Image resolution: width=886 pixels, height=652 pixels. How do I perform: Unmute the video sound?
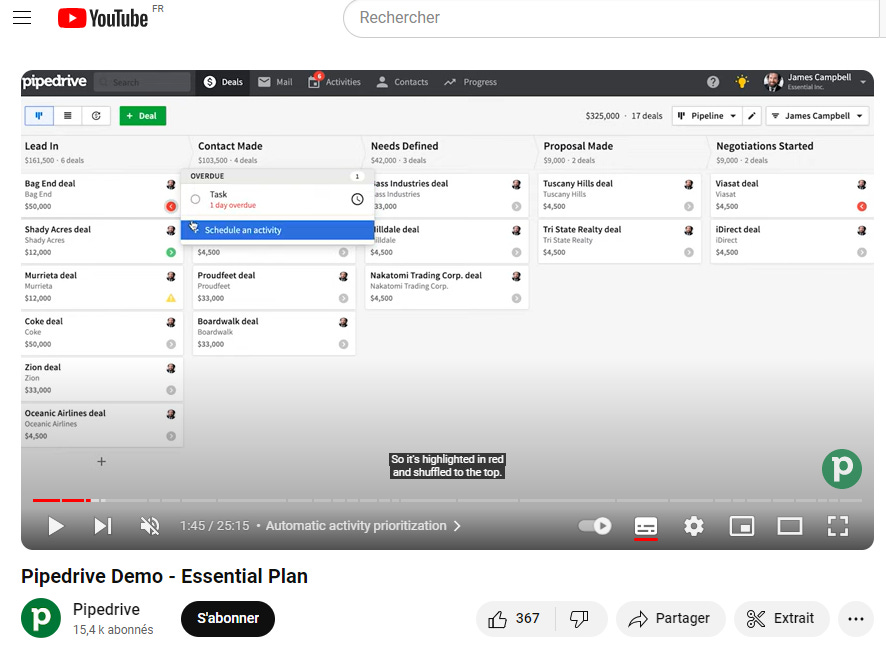click(150, 526)
